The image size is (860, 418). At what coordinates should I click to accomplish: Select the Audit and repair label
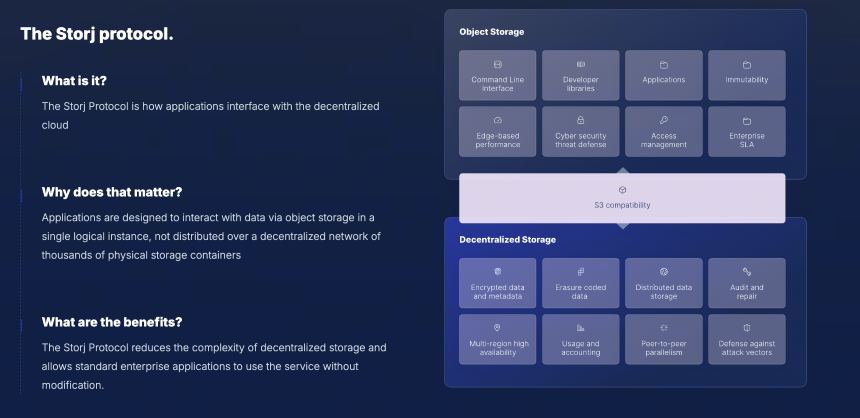[x=746, y=292]
